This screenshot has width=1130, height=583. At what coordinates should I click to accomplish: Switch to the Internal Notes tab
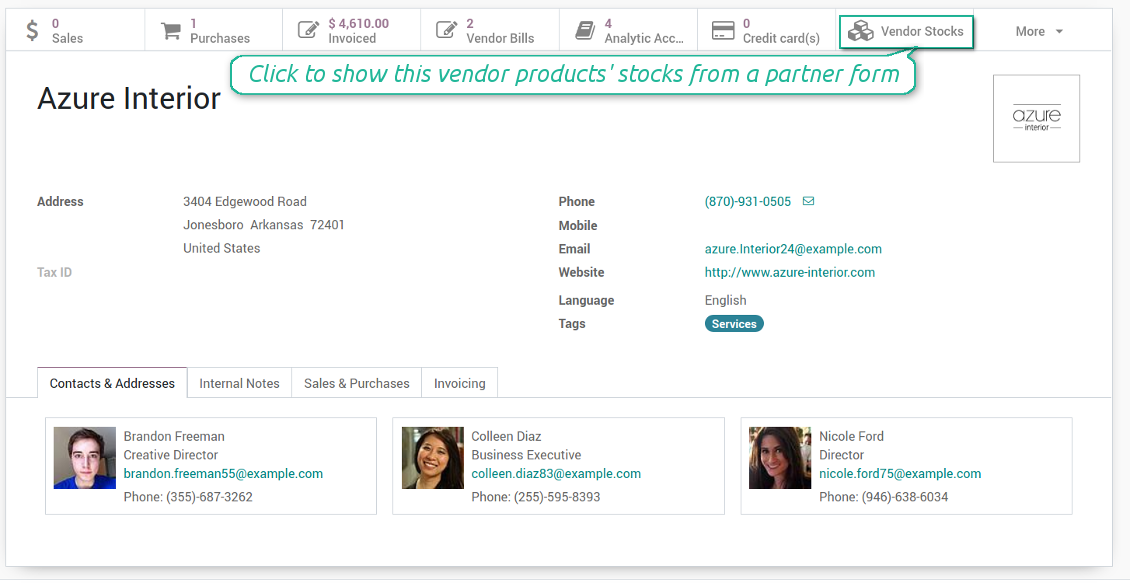pyautogui.click(x=239, y=383)
